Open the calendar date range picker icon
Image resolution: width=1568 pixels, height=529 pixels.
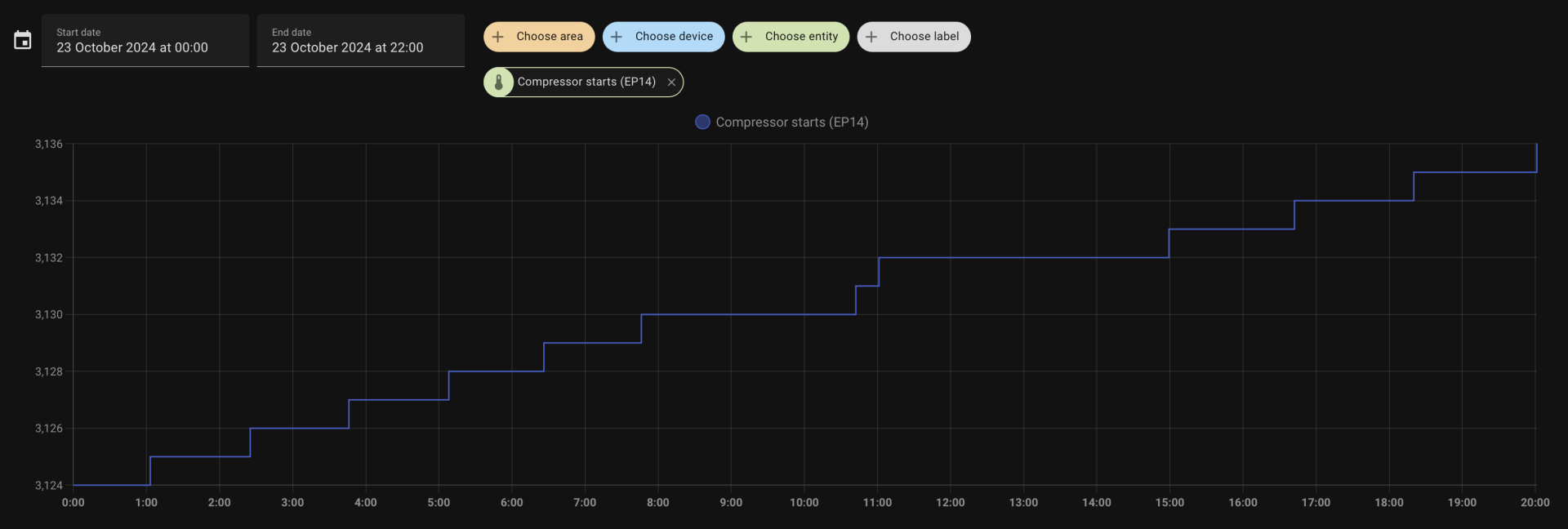point(23,40)
